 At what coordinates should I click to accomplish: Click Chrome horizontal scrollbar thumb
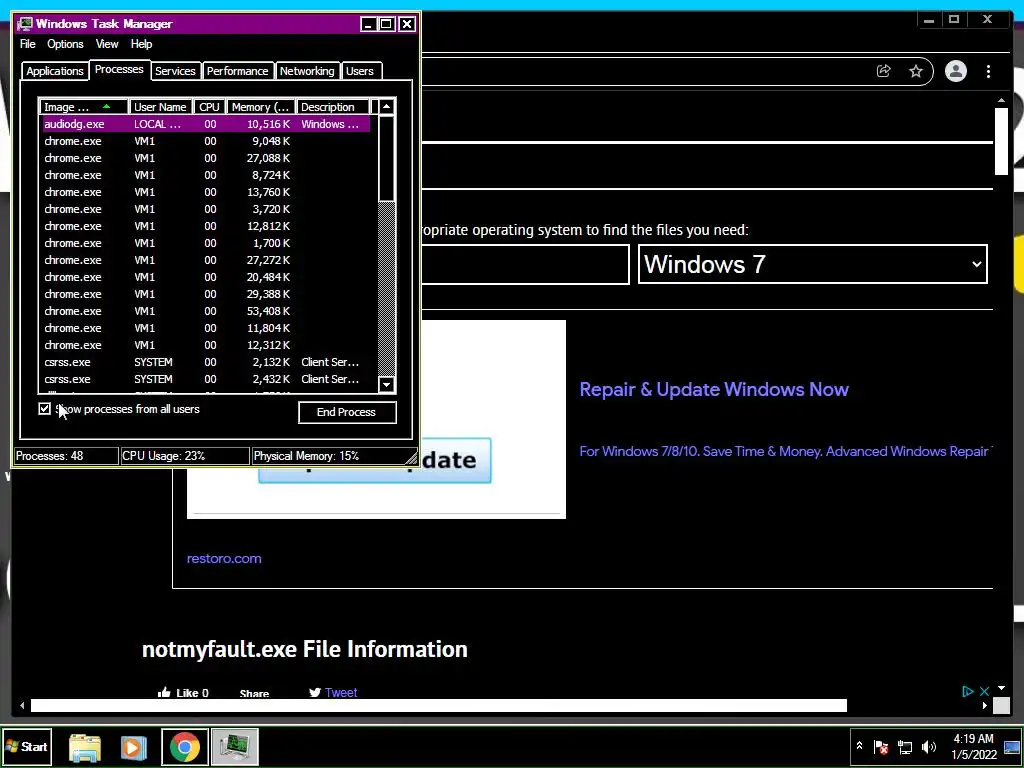coord(439,705)
